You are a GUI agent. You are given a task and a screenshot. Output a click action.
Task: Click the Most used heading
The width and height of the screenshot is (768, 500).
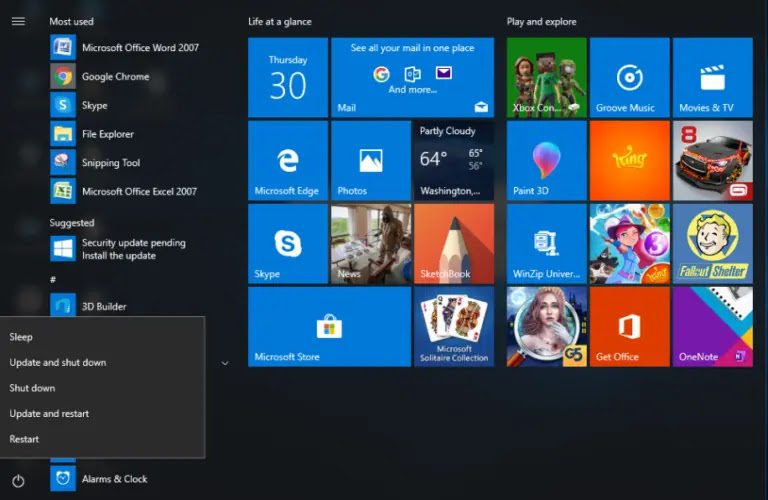point(72,22)
